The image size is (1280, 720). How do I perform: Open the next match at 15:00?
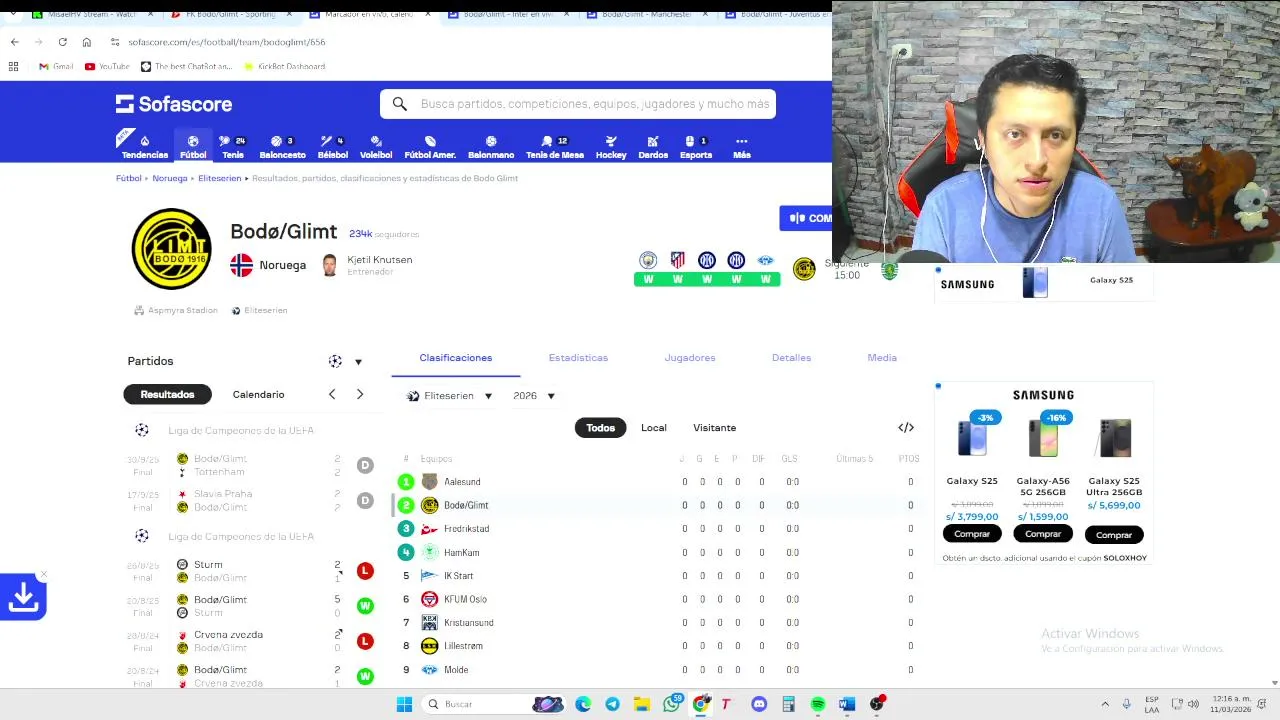coord(846,270)
